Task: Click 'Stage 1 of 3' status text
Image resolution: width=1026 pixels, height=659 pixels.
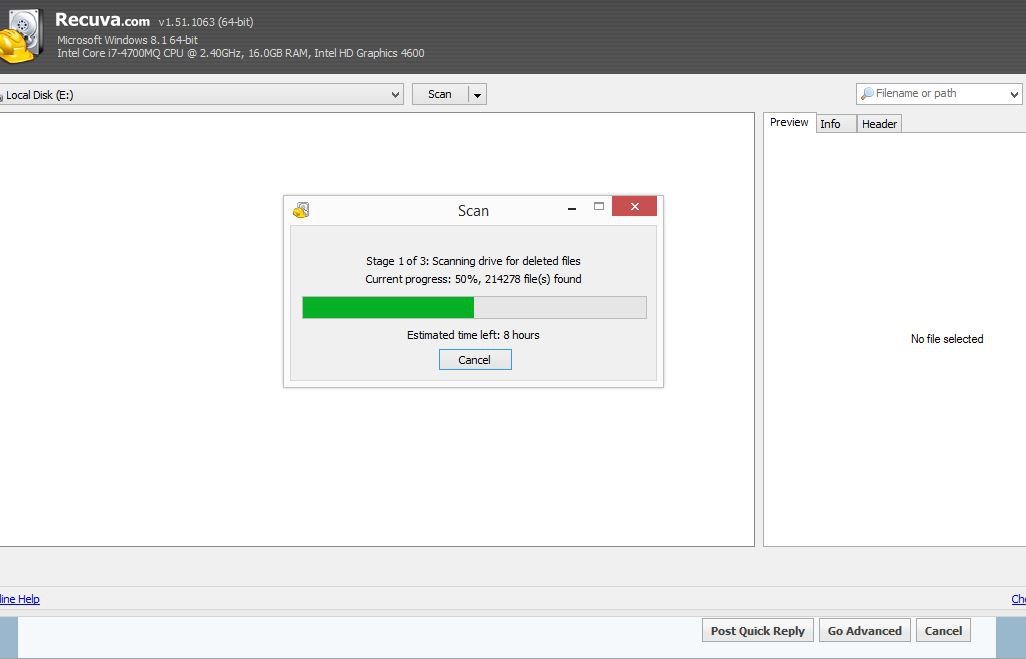Action: point(473,261)
